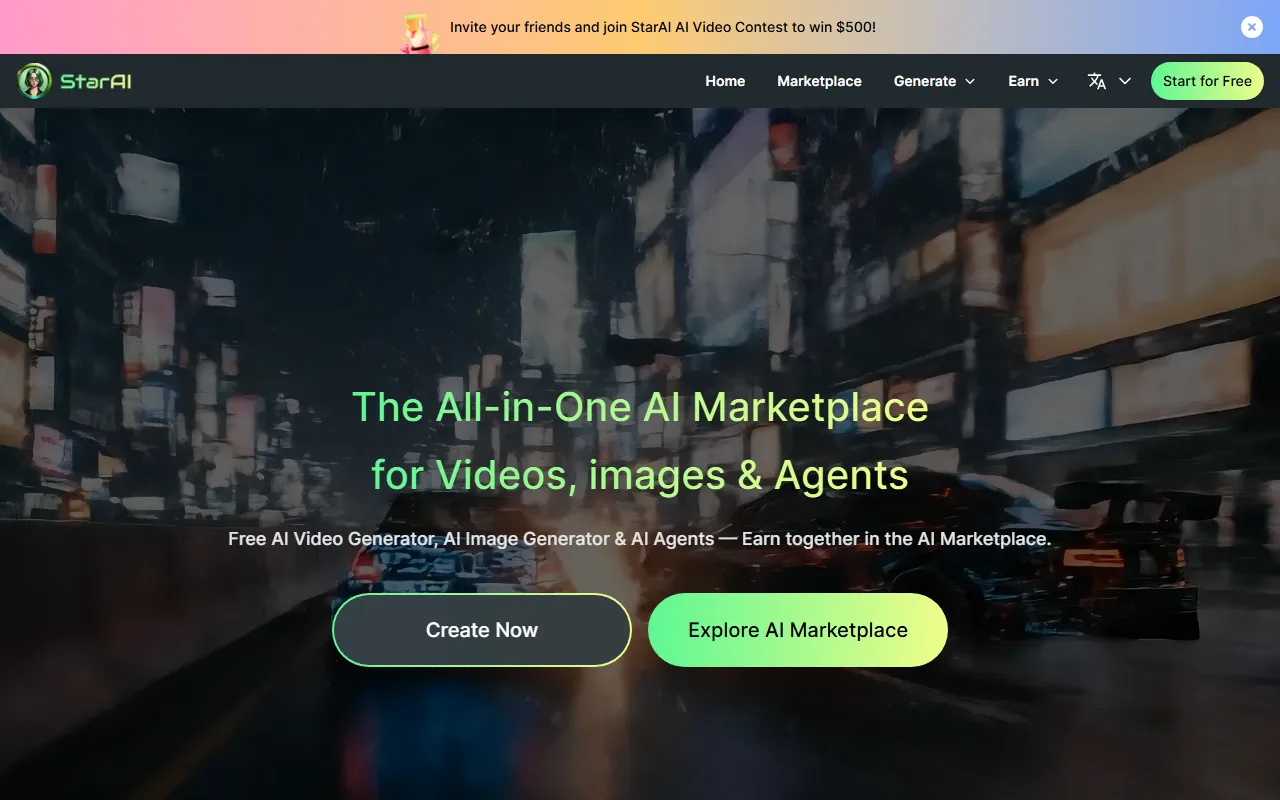Click the Earn menu label
This screenshot has height=800, width=1280.
tap(1023, 81)
